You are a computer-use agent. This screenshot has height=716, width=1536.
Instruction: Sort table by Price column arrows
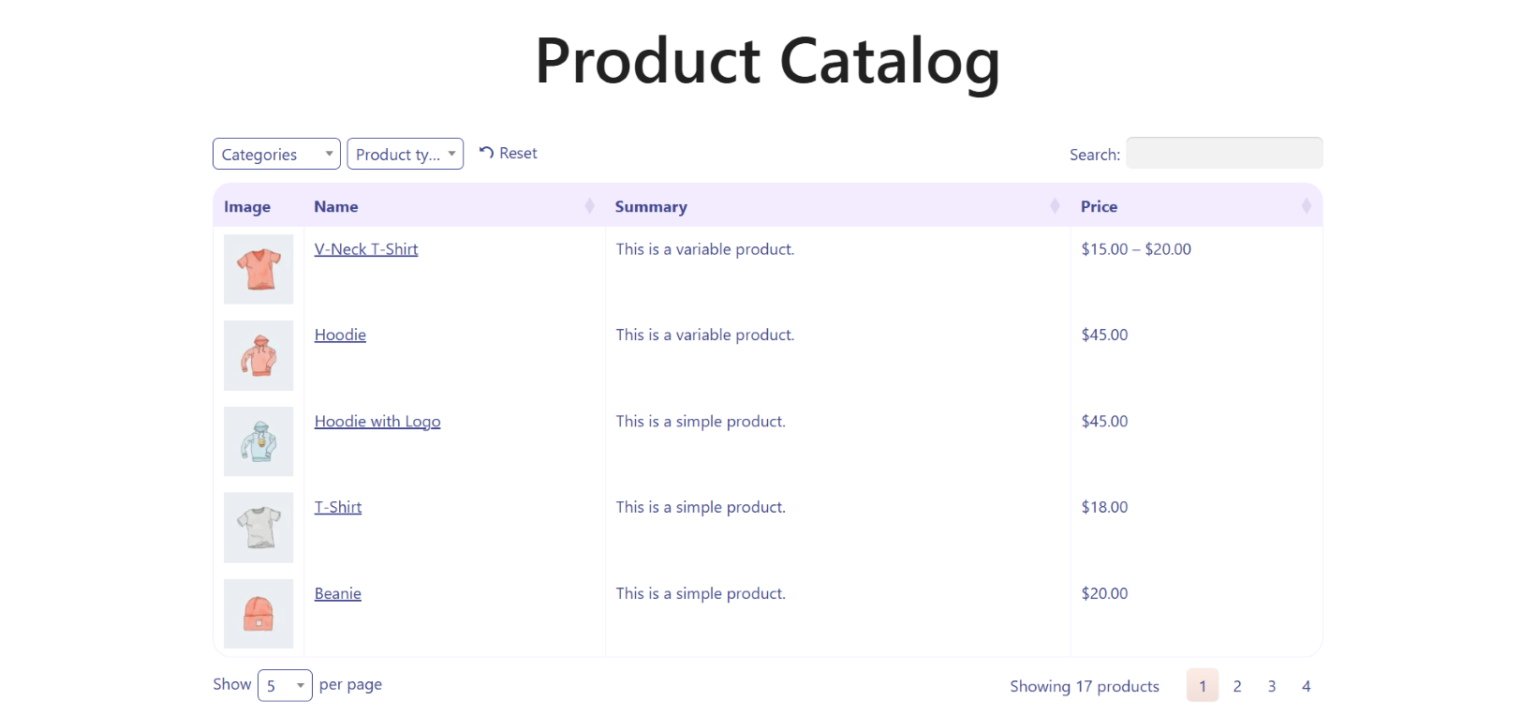(1306, 206)
